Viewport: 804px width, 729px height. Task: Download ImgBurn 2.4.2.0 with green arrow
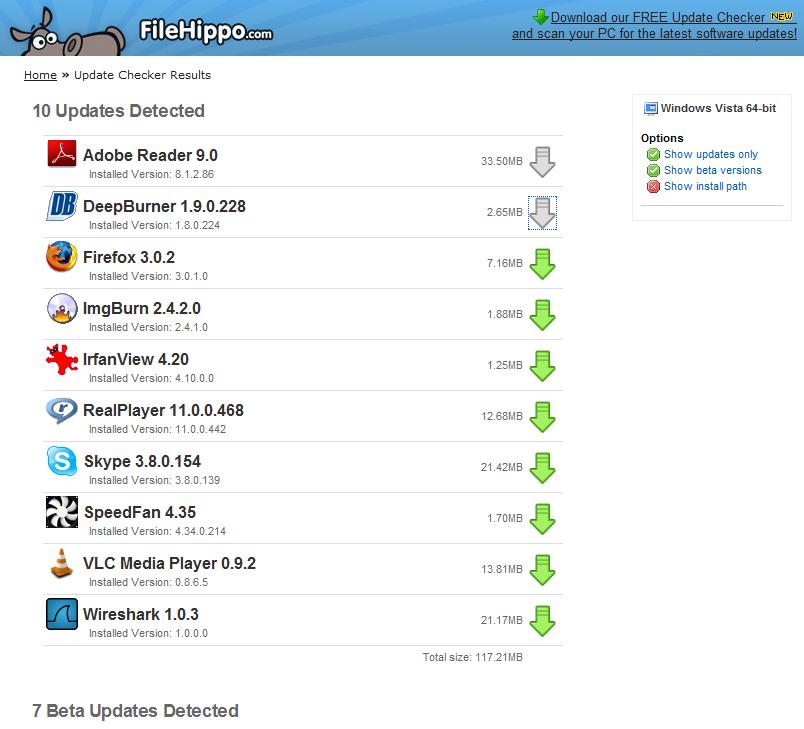coord(542,315)
